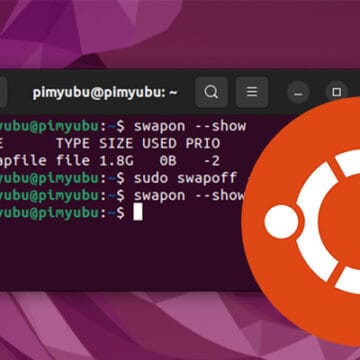The width and height of the screenshot is (360, 360).
Task: Click the 1.8G size value
Action: pyautogui.click(x=116, y=161)
